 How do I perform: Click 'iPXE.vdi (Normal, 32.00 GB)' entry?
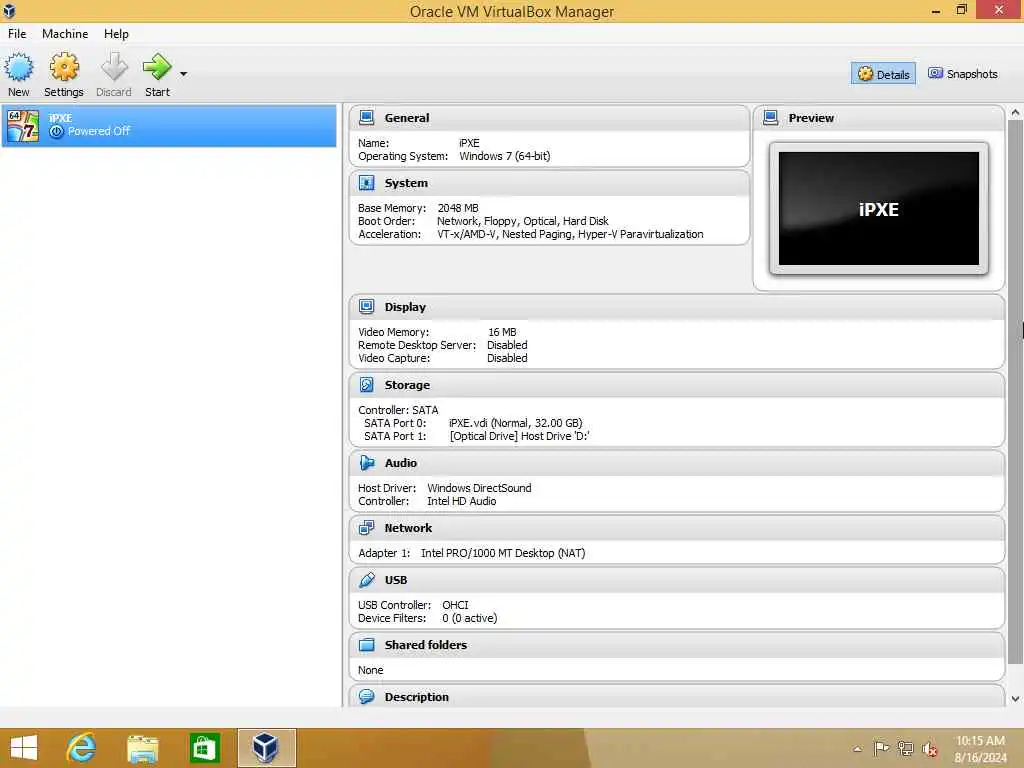515,423
